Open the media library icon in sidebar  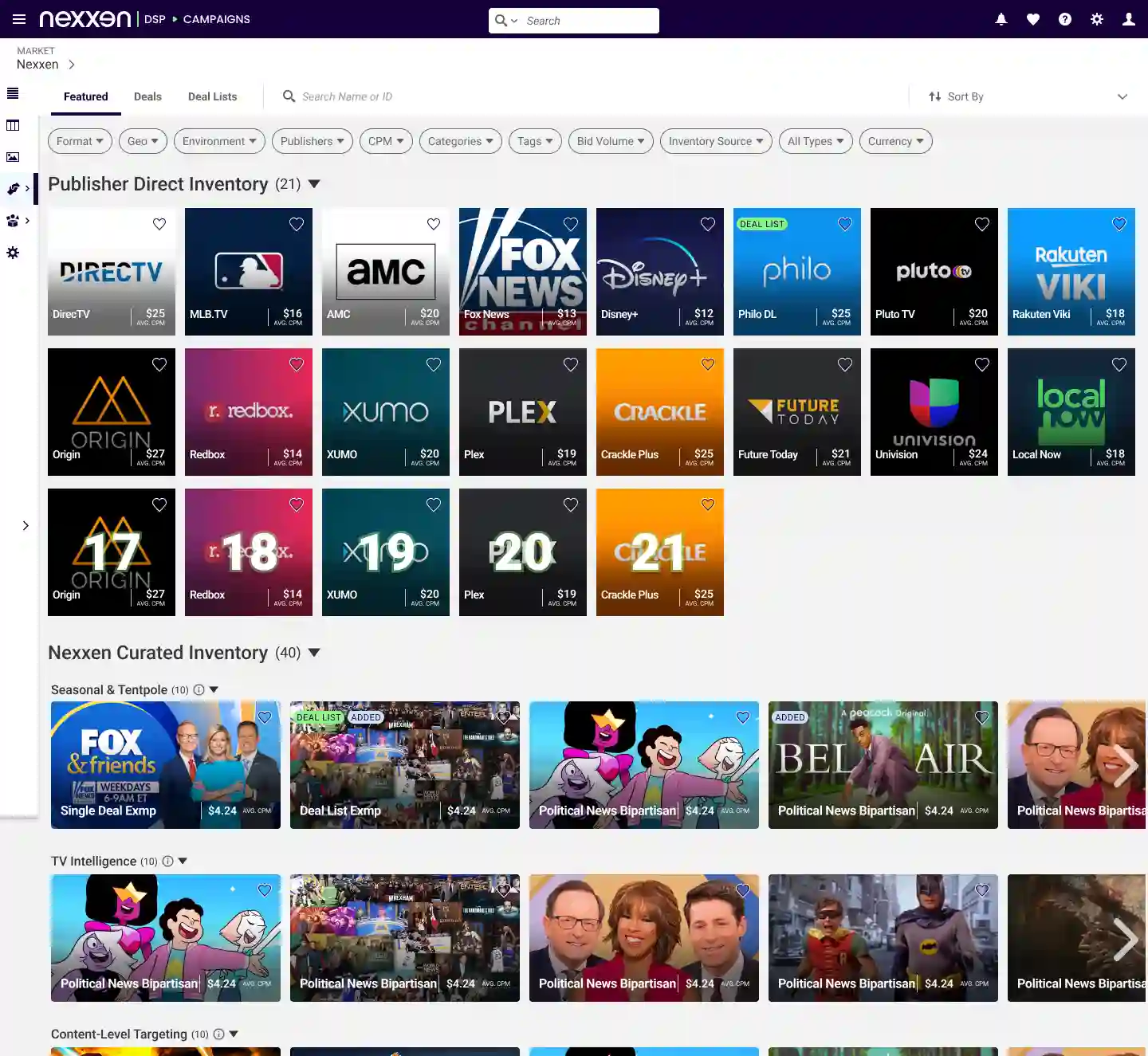[12, 157]
